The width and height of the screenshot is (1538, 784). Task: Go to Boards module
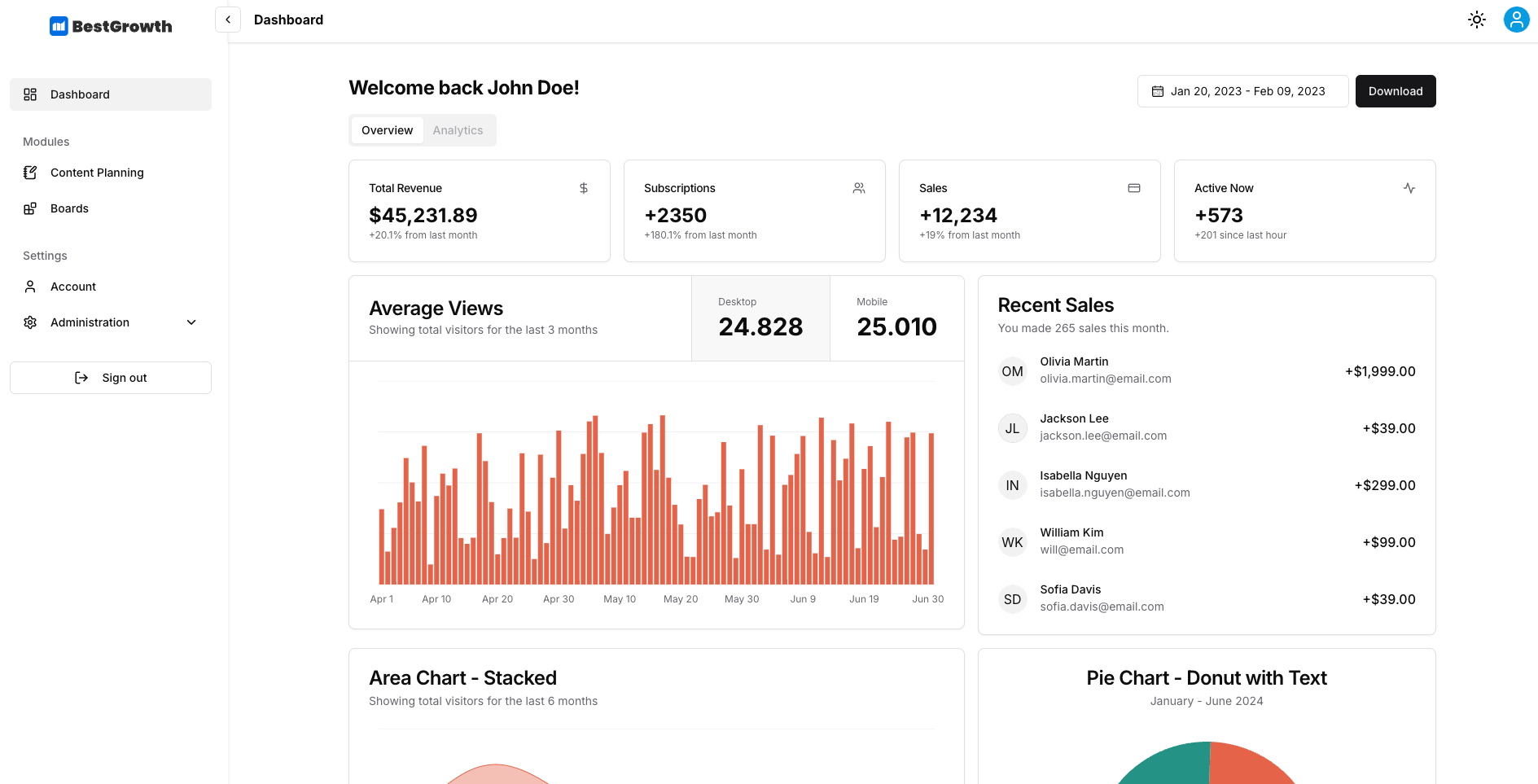[111, 208]
